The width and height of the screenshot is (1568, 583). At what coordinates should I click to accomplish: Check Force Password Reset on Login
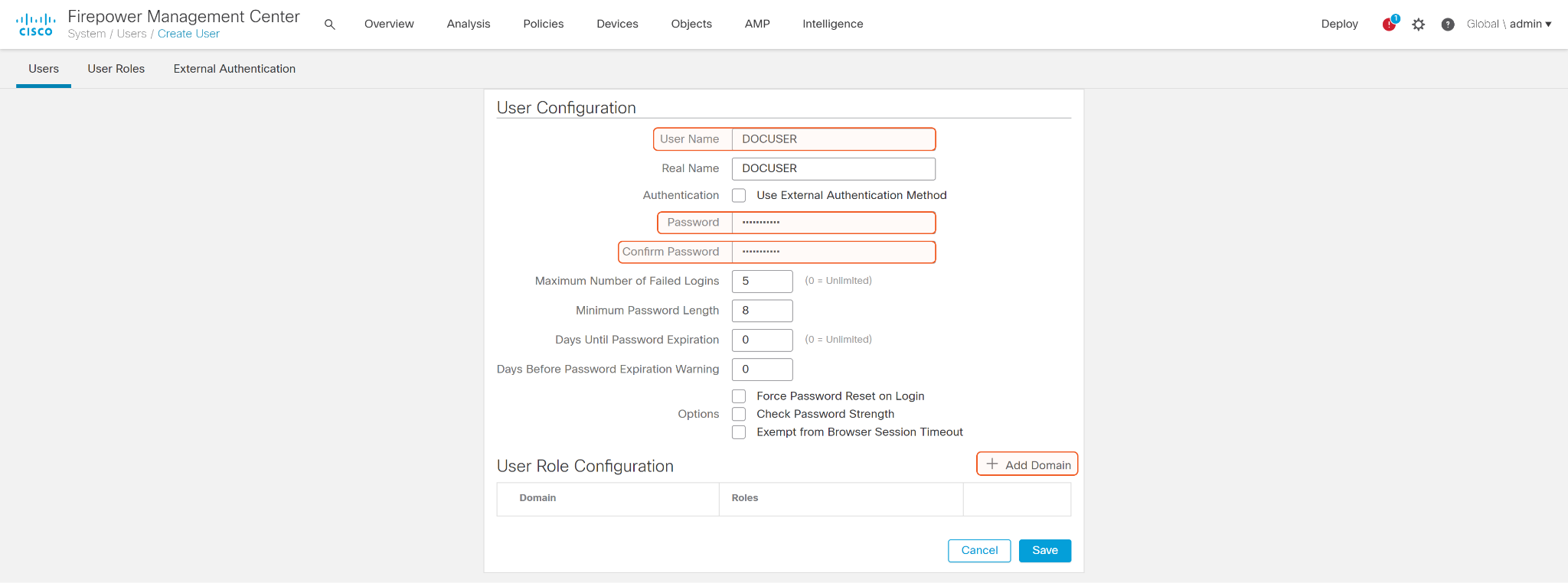click(x=739, y=396)
